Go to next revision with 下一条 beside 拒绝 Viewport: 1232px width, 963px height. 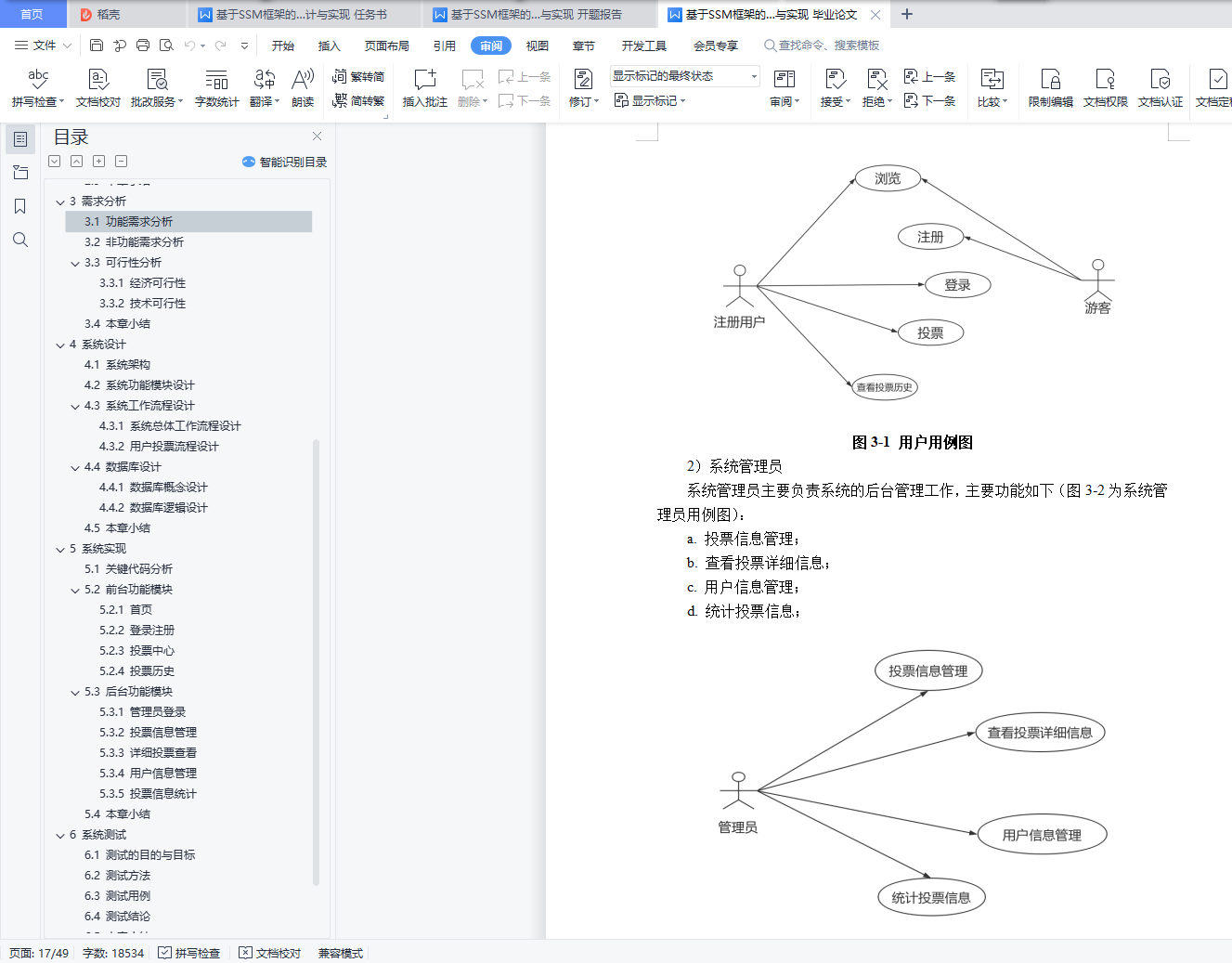point(930,100)
